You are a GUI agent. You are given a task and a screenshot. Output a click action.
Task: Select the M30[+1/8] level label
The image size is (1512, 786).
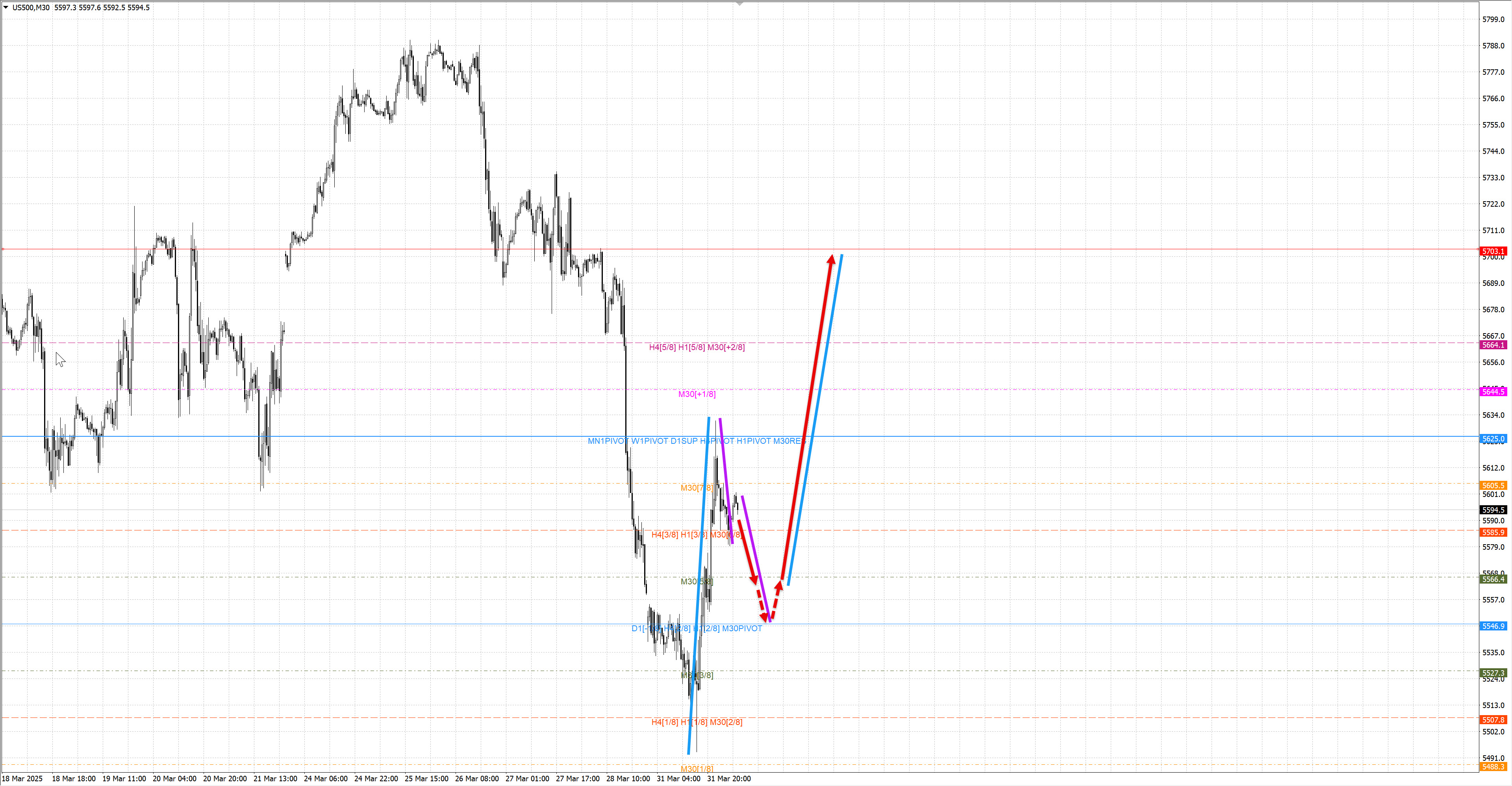(x=697, y=394)
